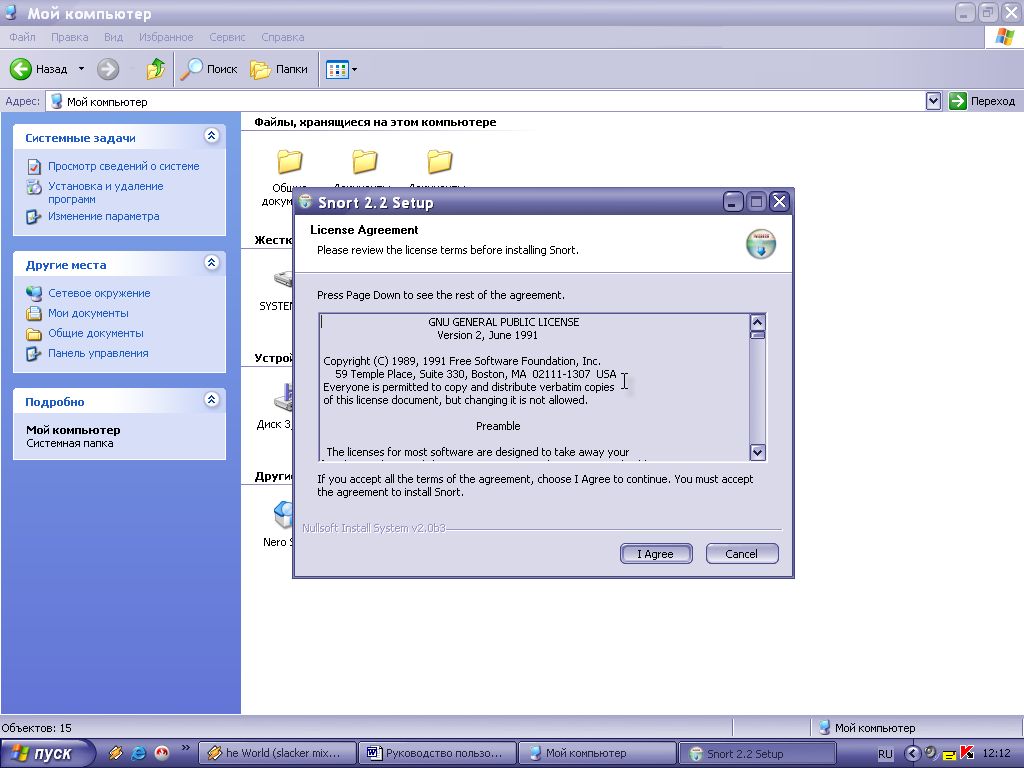The width and height of the screenshot is (1024, 768).
Task: Collapse the Системные задачи panel
Action: (211, 136)
